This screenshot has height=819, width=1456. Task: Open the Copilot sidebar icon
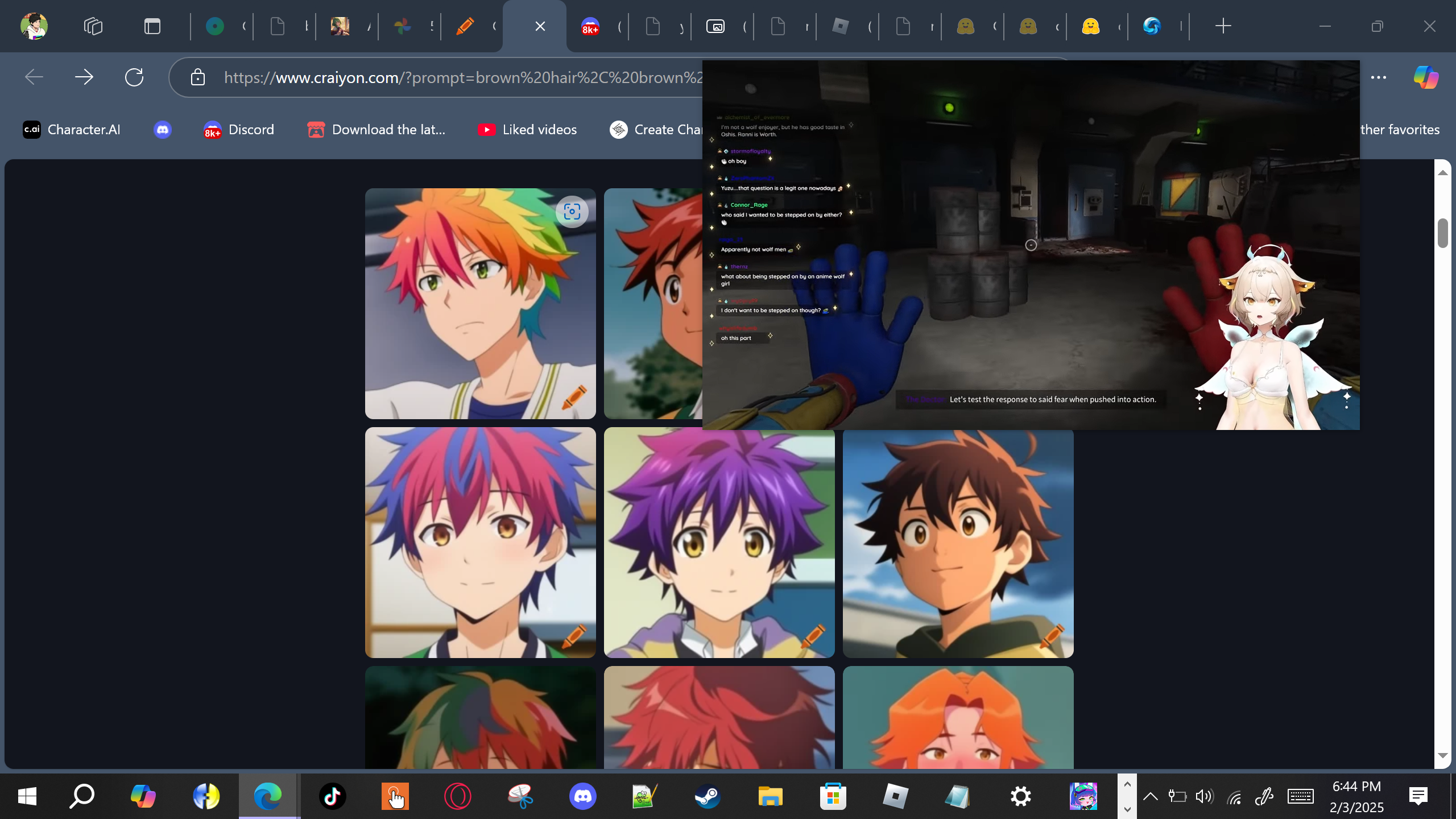pos(1426,77)
